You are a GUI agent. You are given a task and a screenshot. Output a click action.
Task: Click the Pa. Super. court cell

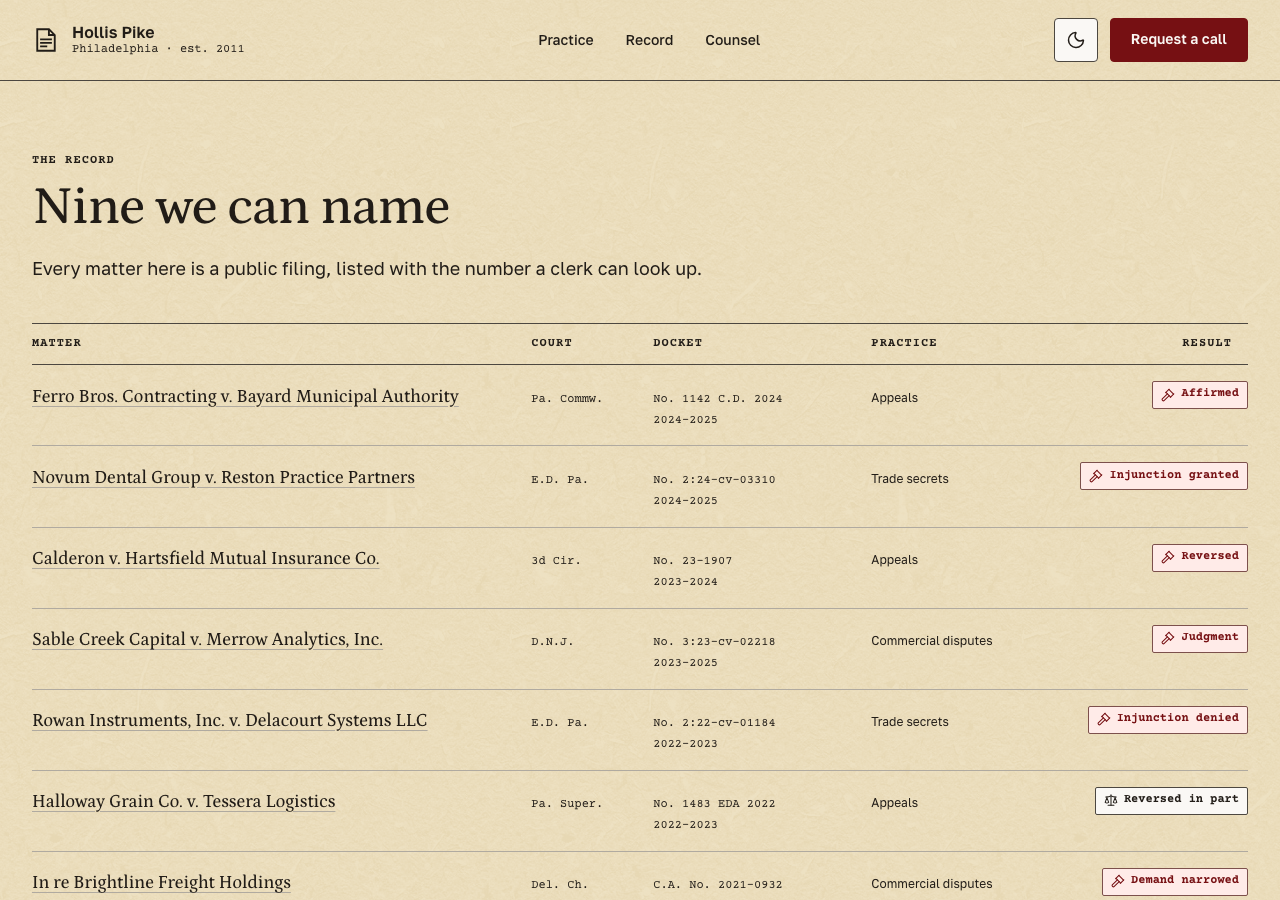pyautogui.click(x=567, y=803)
